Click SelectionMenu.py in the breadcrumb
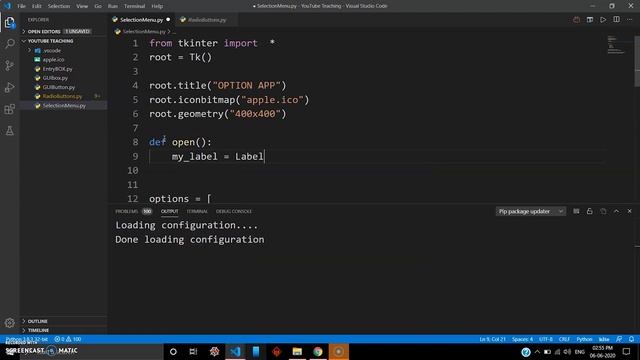Image resolution: width=640 pixels, height=360 pixels. pyautogui.click(x=144, y=31)
